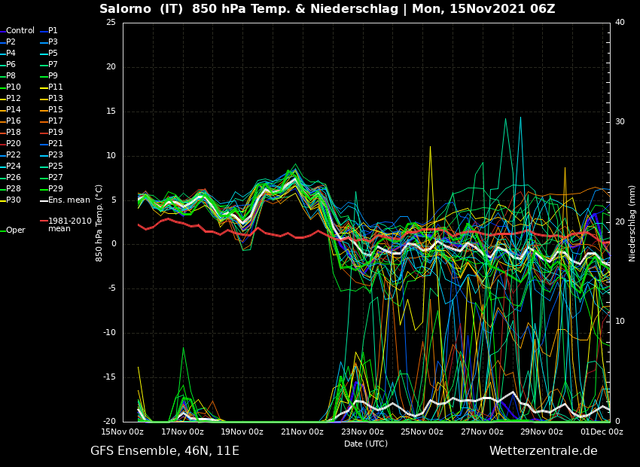This screenshot has width=640, height=467.
Task: Click the 19Nov 00z date label
Action: pyautogui.click(x=242, y=432)
